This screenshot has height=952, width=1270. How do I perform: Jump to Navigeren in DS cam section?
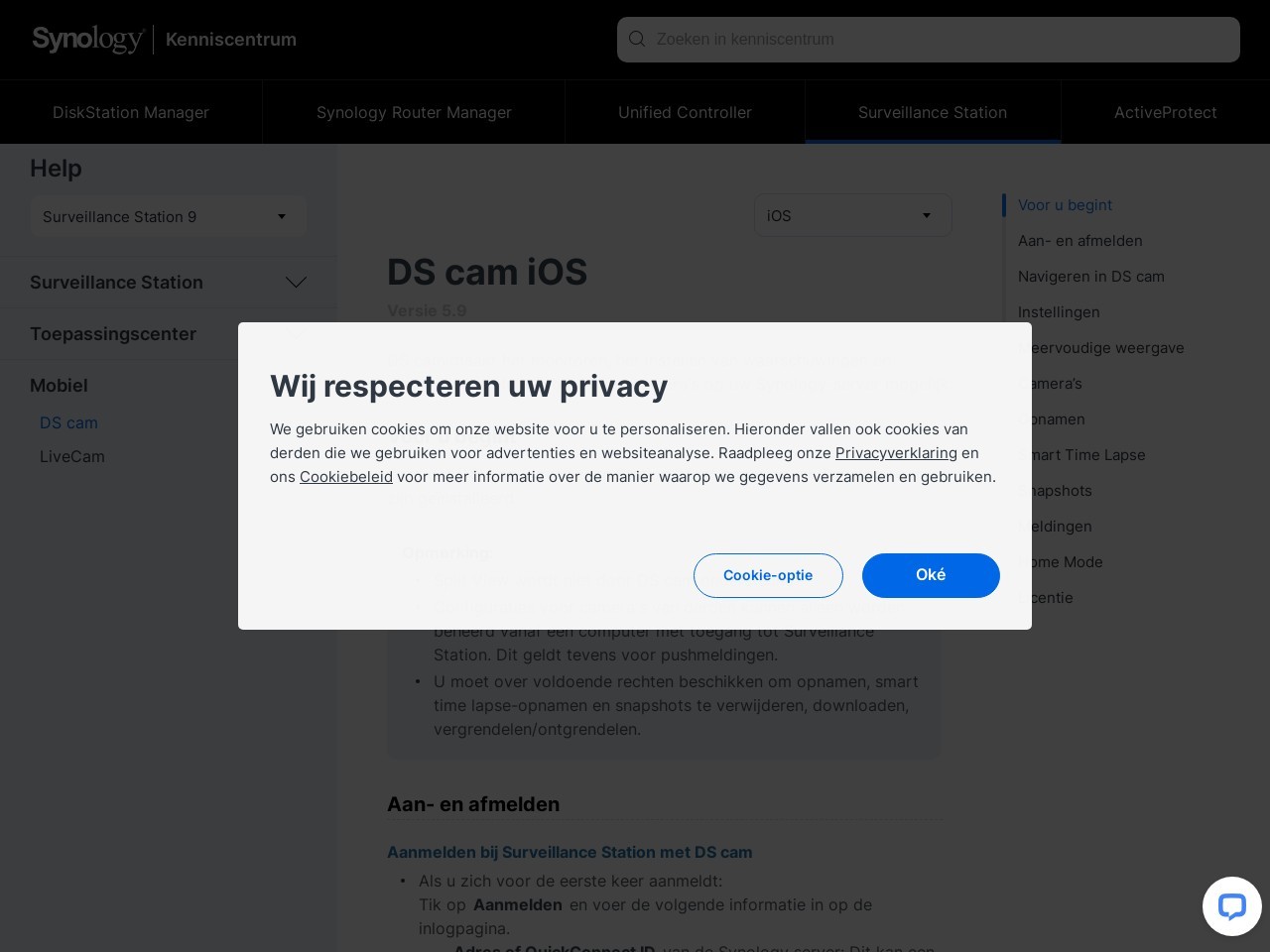pos(1090,277)
